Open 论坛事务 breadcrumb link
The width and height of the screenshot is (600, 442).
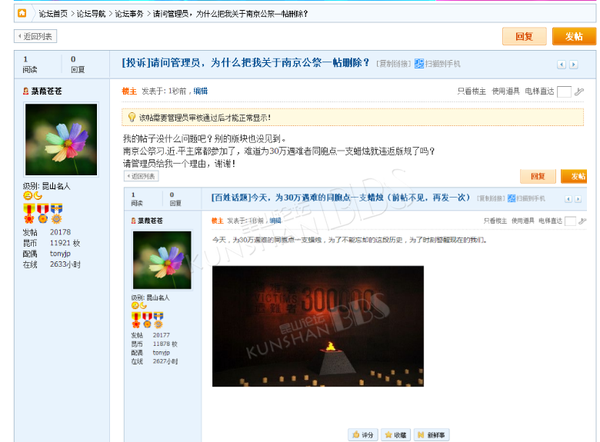pos(129,14)
